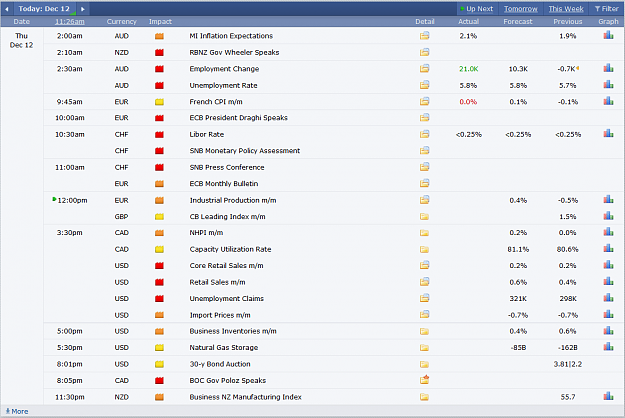Image resolution: width=625 pixels, height=418 pixels.
Task: Open the Filter options
Action: point(607,9)
